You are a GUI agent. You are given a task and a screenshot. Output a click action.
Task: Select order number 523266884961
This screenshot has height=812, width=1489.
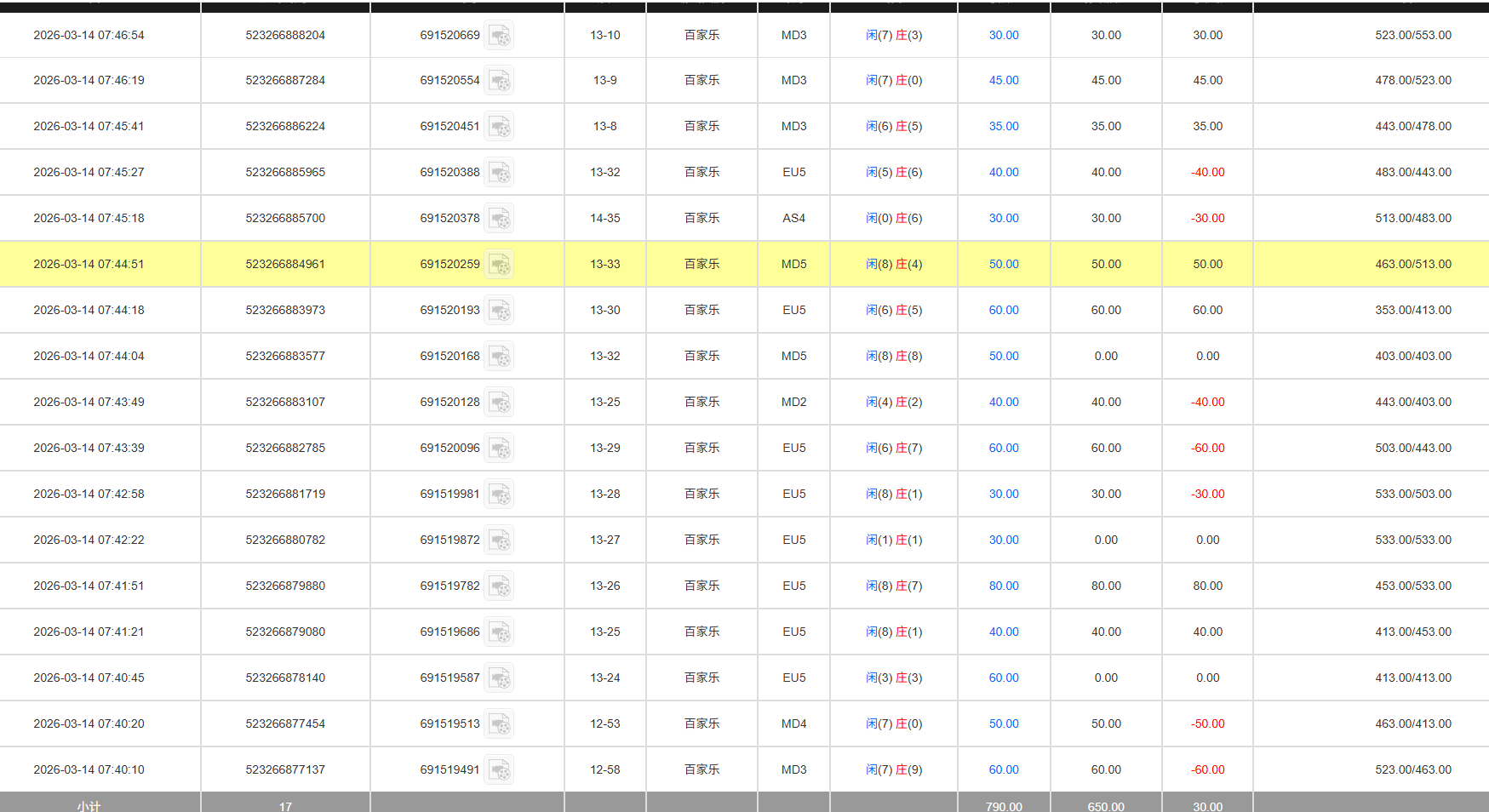tap(285, 265)
